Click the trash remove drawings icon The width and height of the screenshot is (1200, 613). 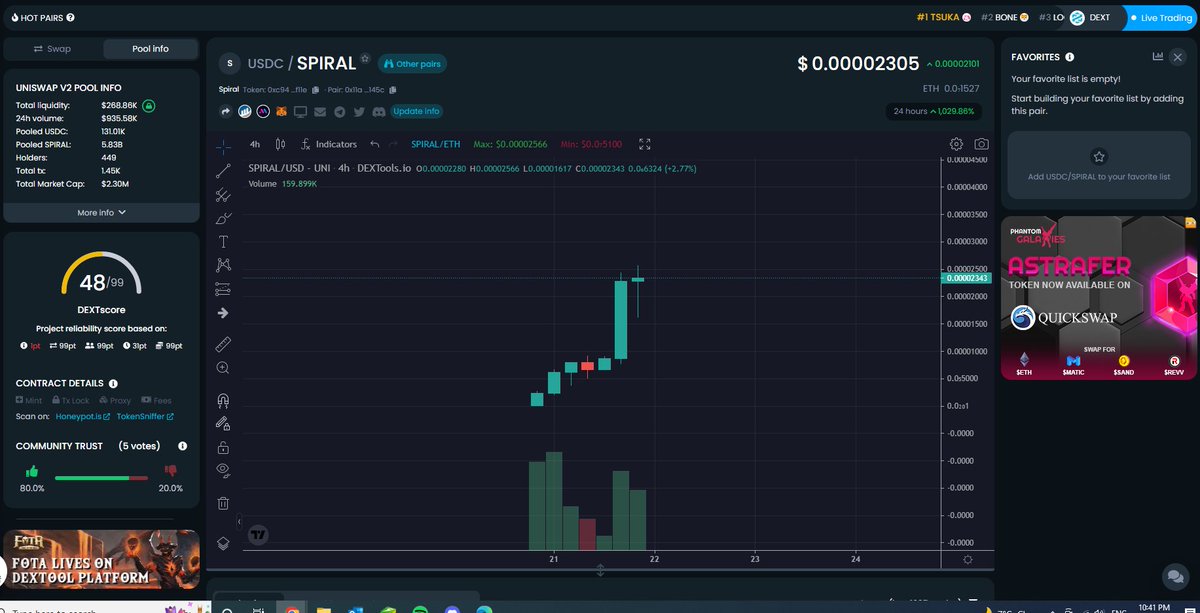(x=223, y=503)
